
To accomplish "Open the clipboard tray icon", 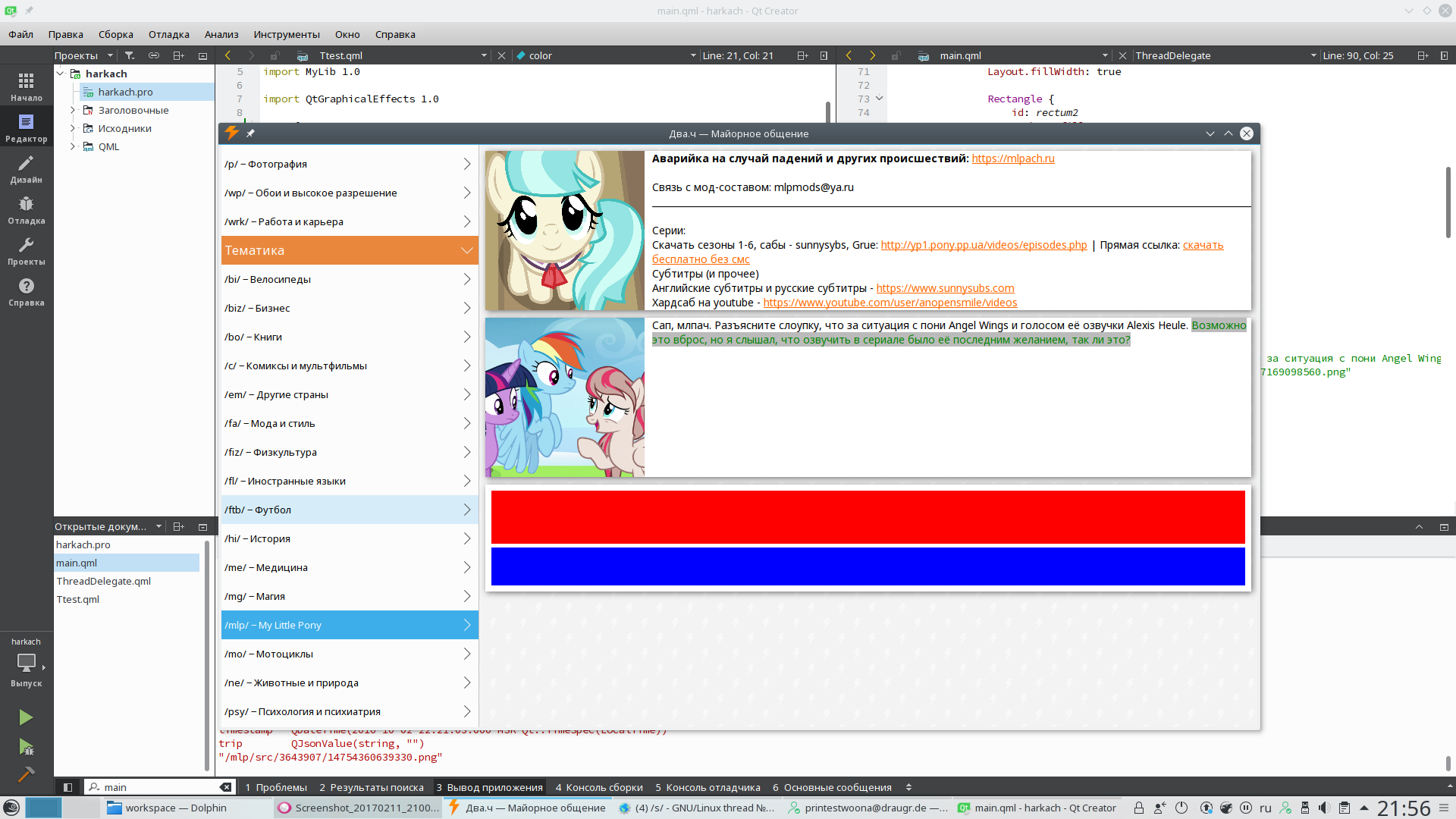I will pos(1344,808).
